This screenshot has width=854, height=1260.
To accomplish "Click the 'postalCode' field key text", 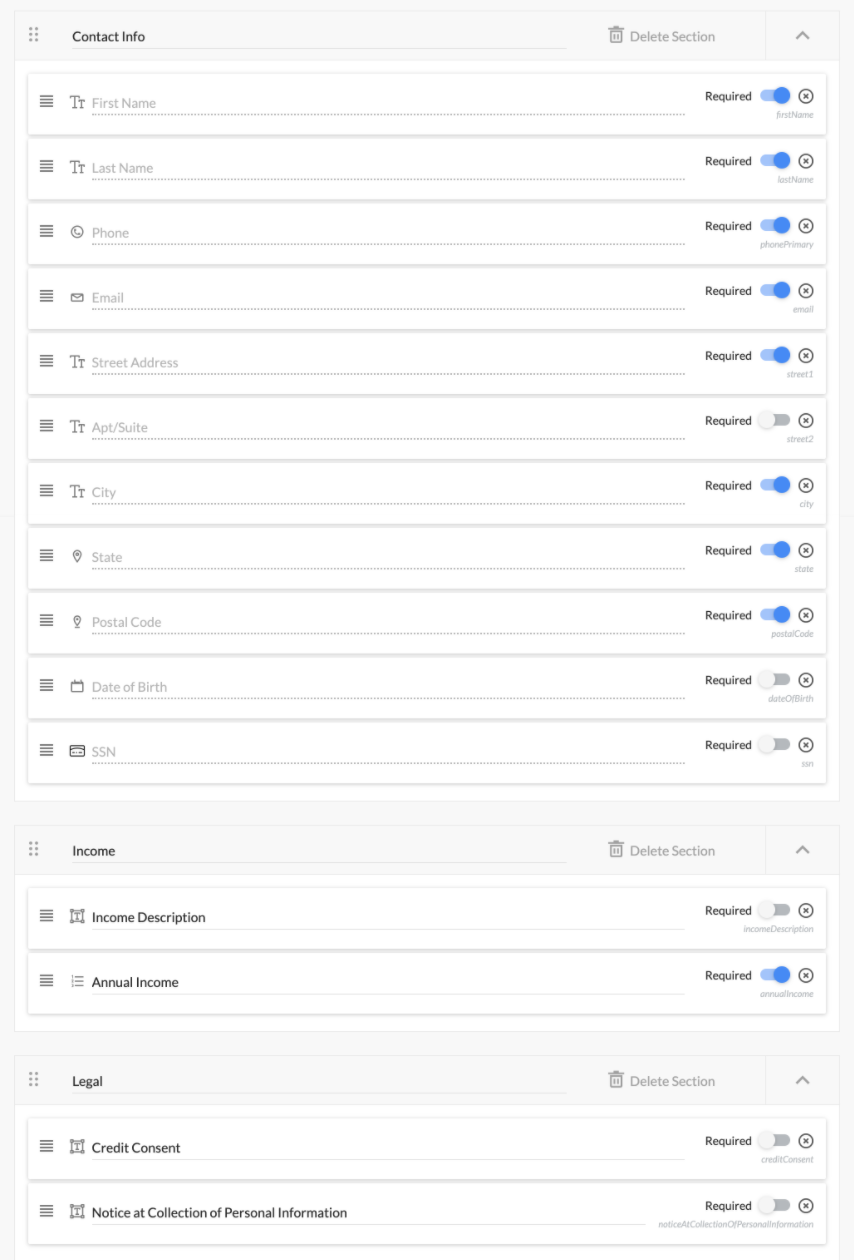I will pos(792,634).
